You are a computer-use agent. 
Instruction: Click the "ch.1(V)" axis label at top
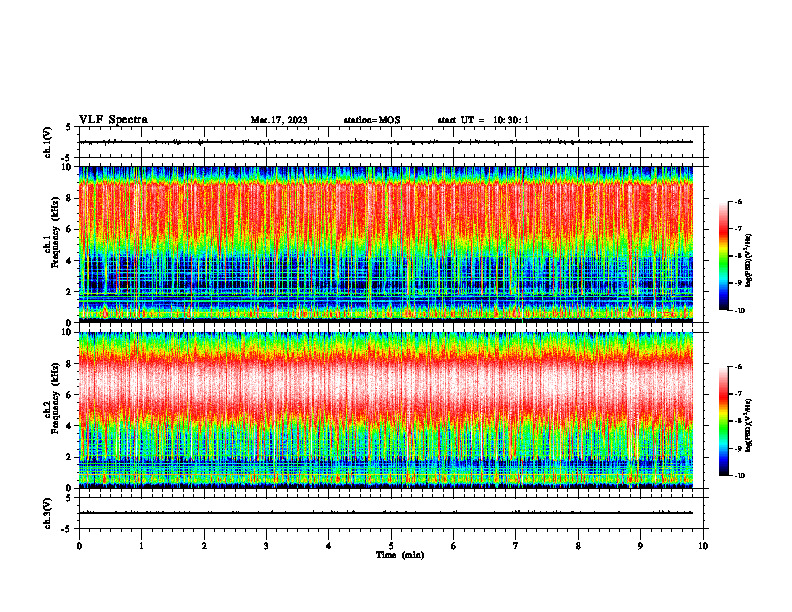48,142
